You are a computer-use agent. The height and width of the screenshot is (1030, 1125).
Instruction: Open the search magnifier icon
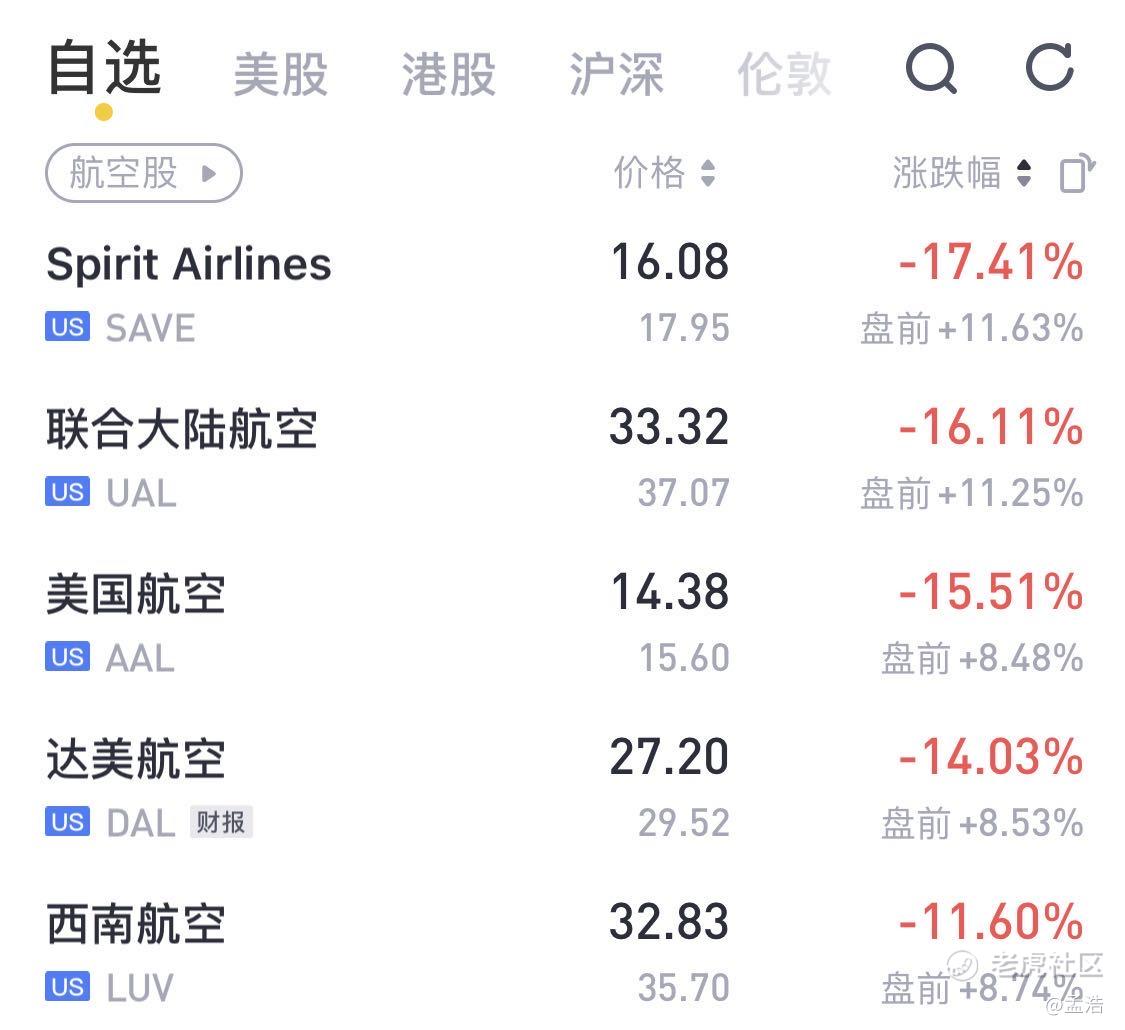tap(931, 69)
